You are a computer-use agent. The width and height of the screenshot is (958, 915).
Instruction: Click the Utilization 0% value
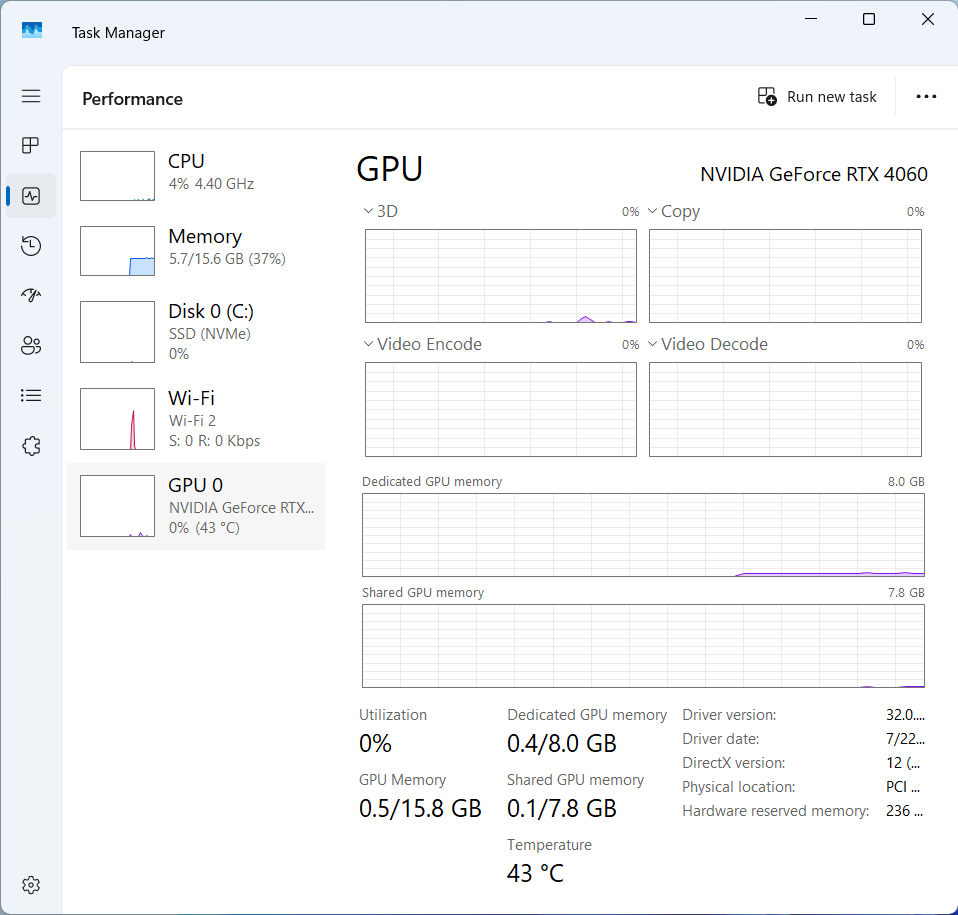[375, 743]
